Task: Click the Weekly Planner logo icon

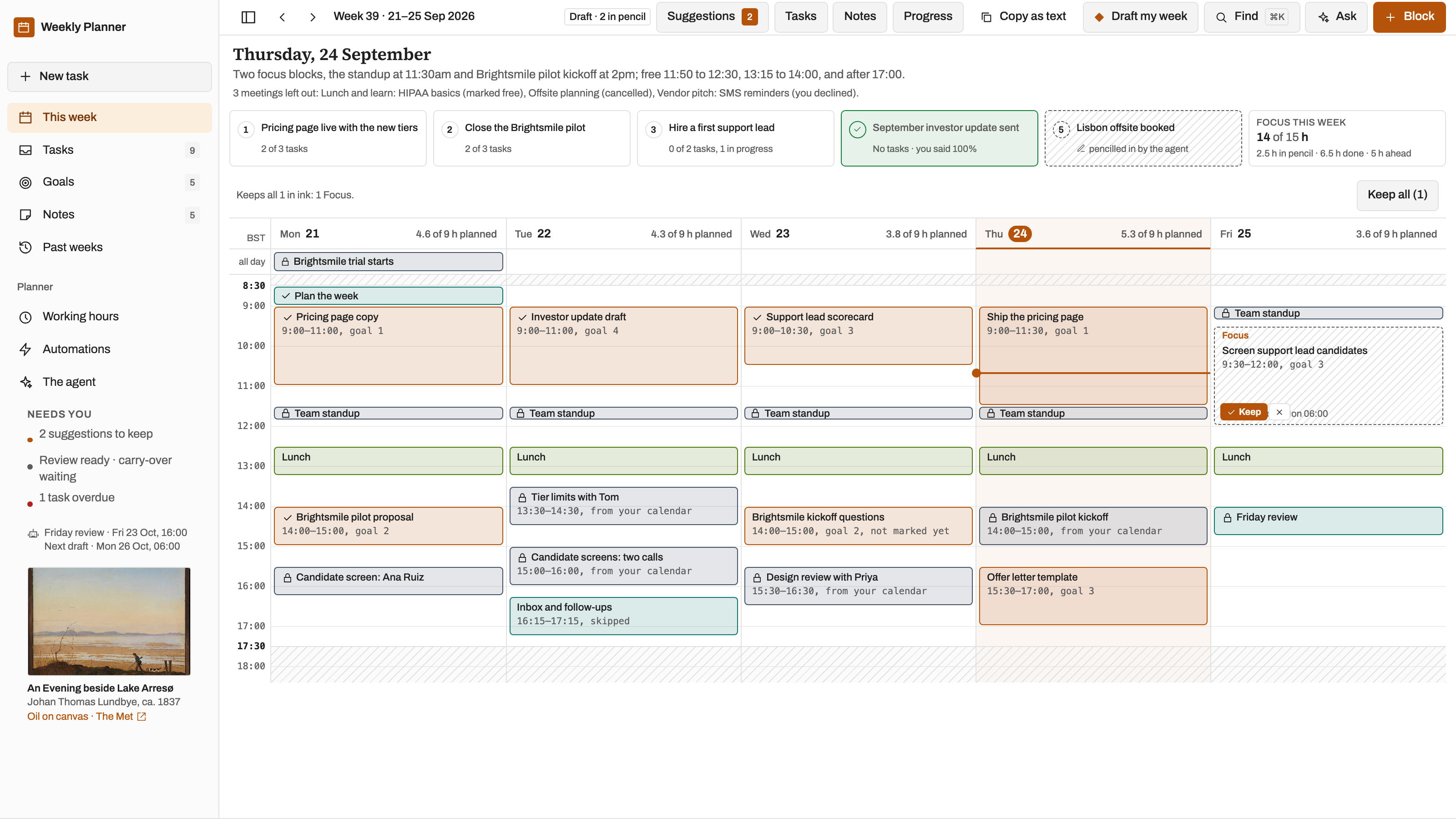Action: pyautogui.click(x=24, y=27)
